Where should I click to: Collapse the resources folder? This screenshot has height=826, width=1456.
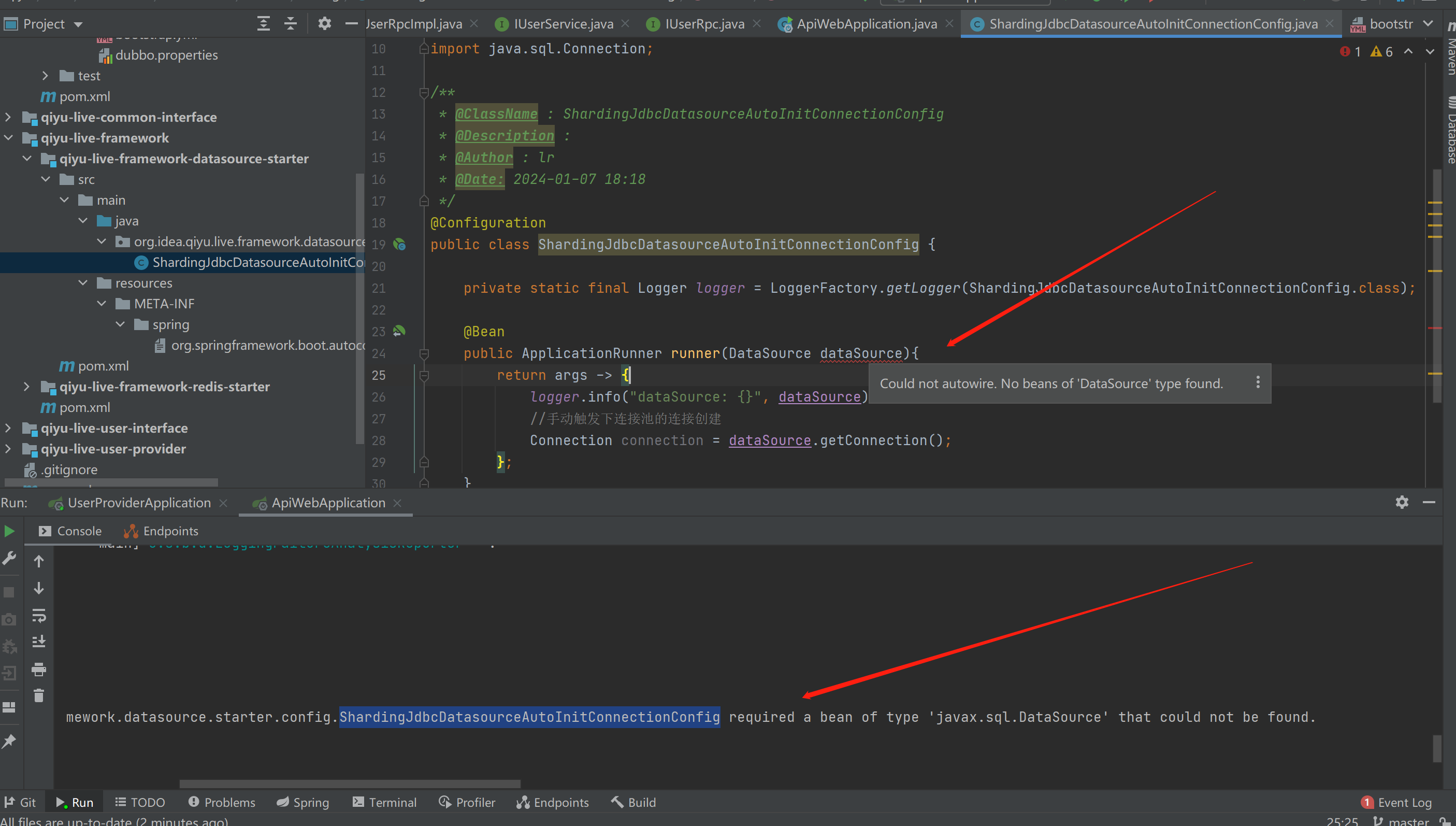[x=83, y=282]
